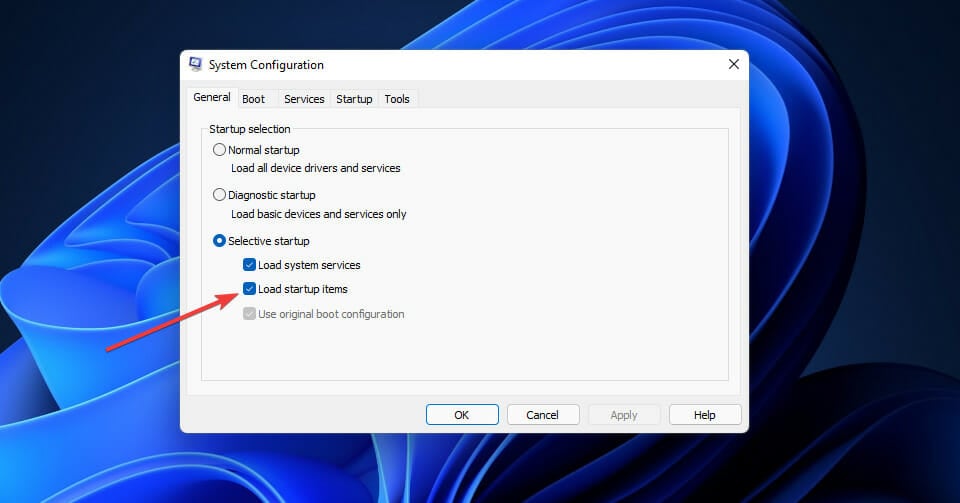Confirm with the OK button
Screen dimensions: 960x503
[462, 415]
